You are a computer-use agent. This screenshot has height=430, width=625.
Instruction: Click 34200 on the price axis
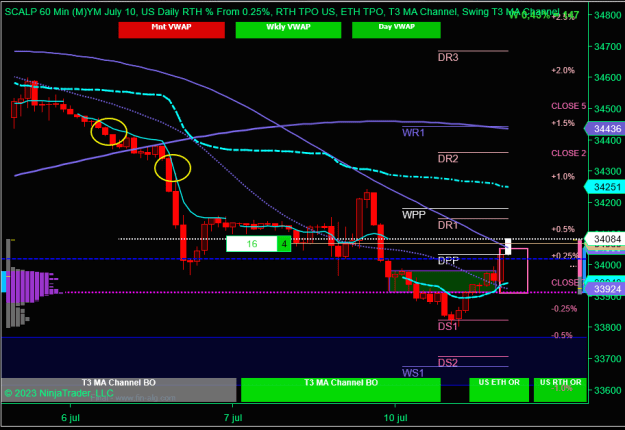(x=608, y=202)
